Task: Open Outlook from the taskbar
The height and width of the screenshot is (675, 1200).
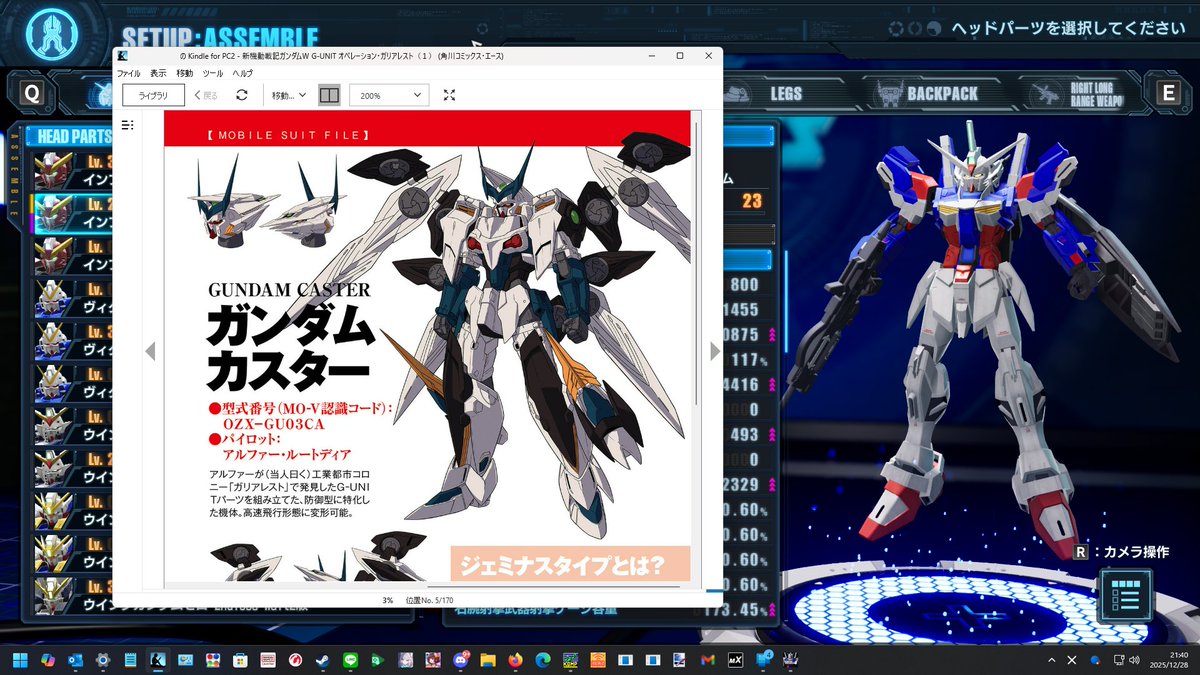Action: (76, 660)
